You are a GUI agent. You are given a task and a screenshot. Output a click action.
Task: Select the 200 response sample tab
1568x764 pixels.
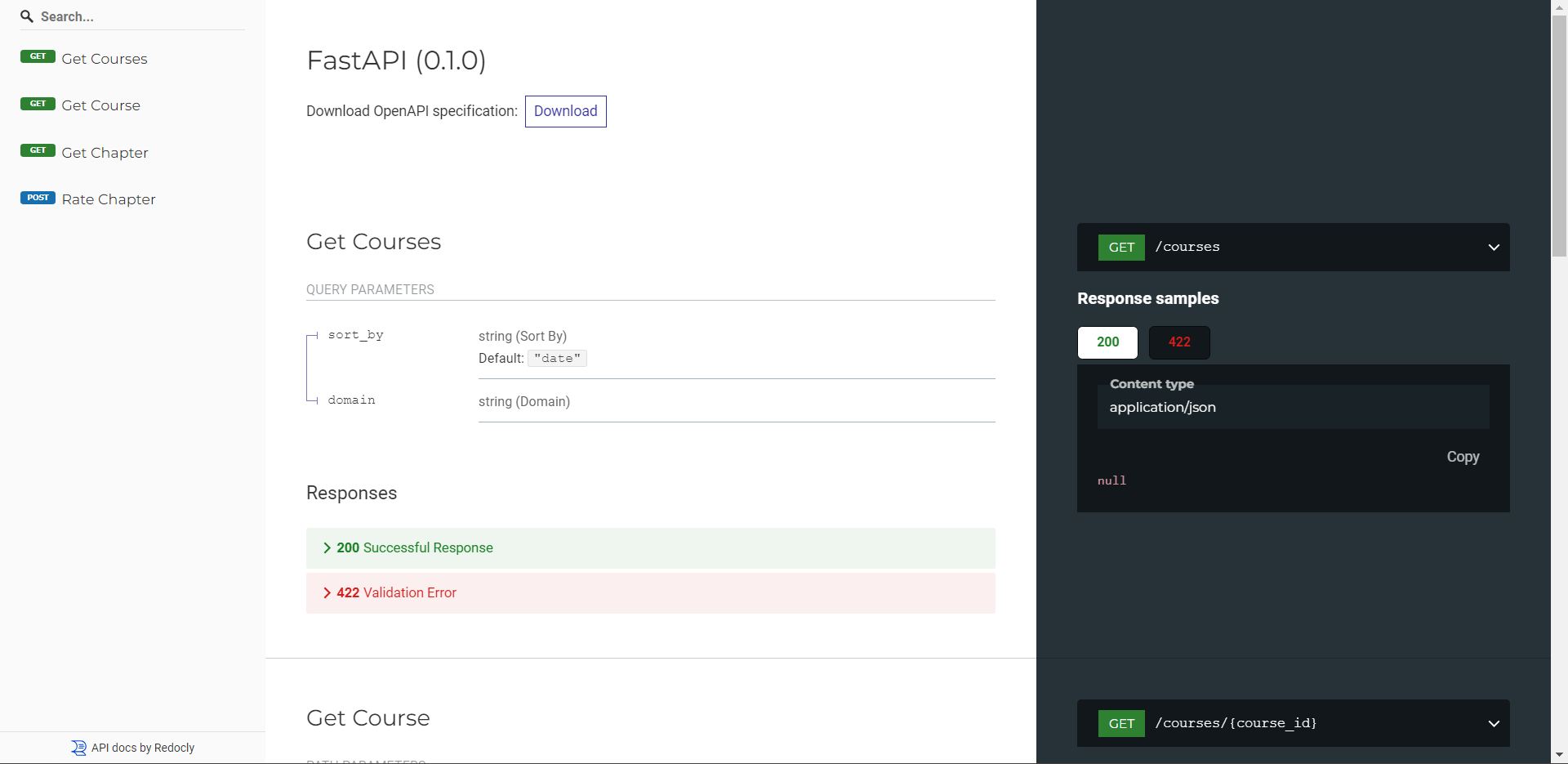point(1107,342)
